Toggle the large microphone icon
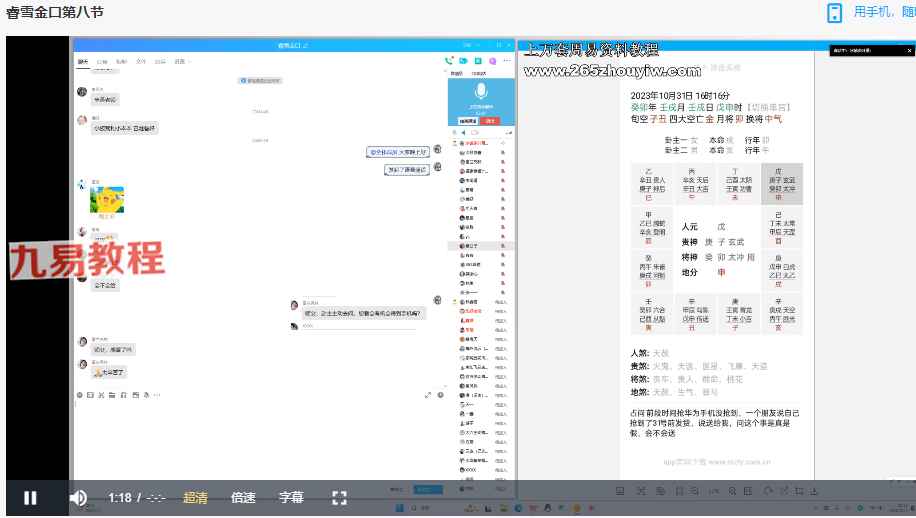Screen dimensions: 916x518 pyautogui.click(x=481, y=90)
